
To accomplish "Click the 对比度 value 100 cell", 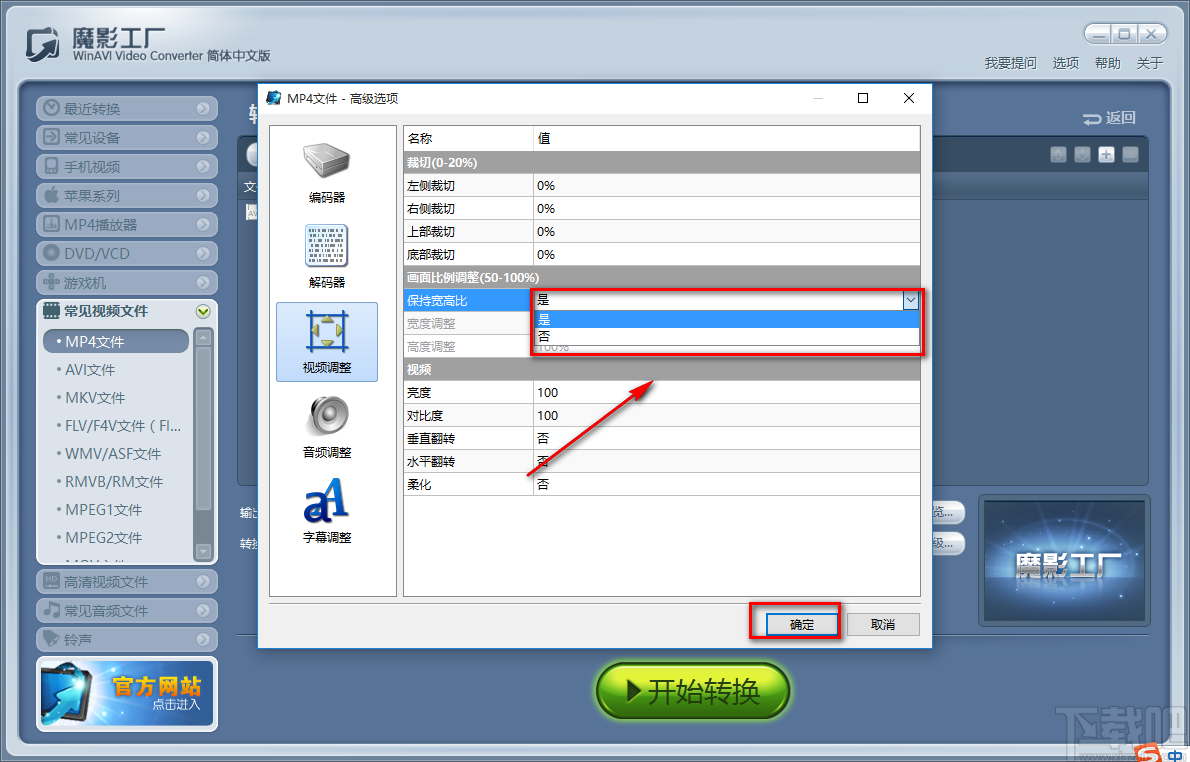I will coord(726,416).
